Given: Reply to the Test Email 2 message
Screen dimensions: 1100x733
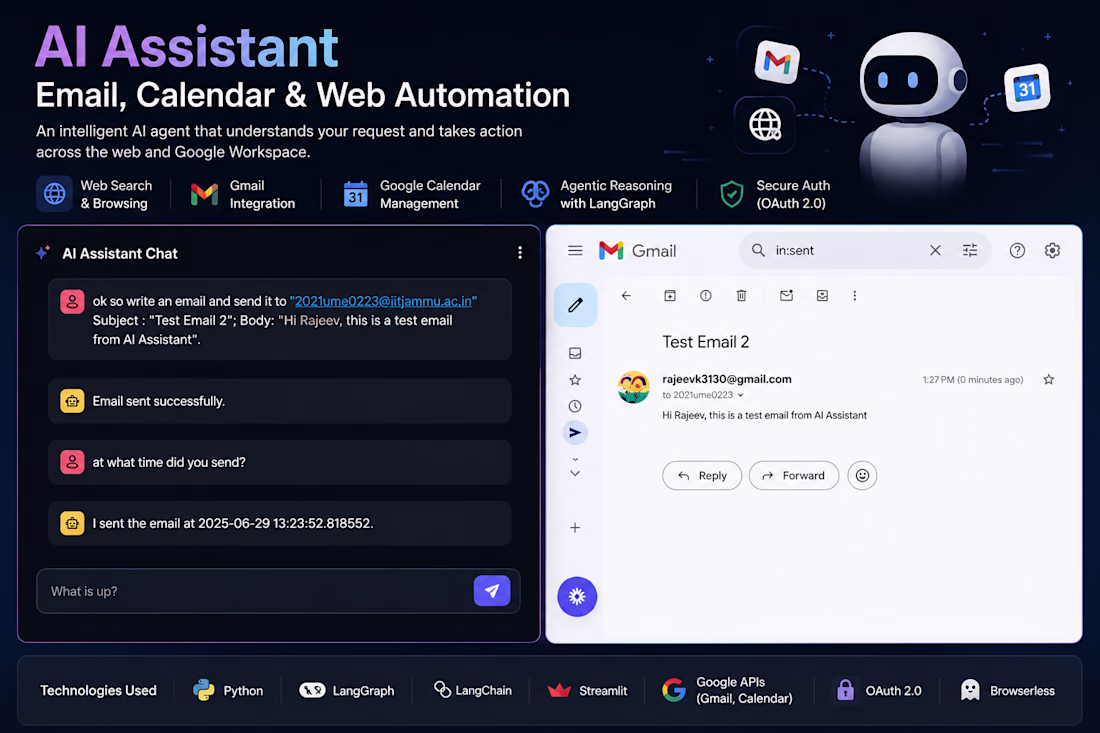Looking at the screenshot, I should click(702, 476).
